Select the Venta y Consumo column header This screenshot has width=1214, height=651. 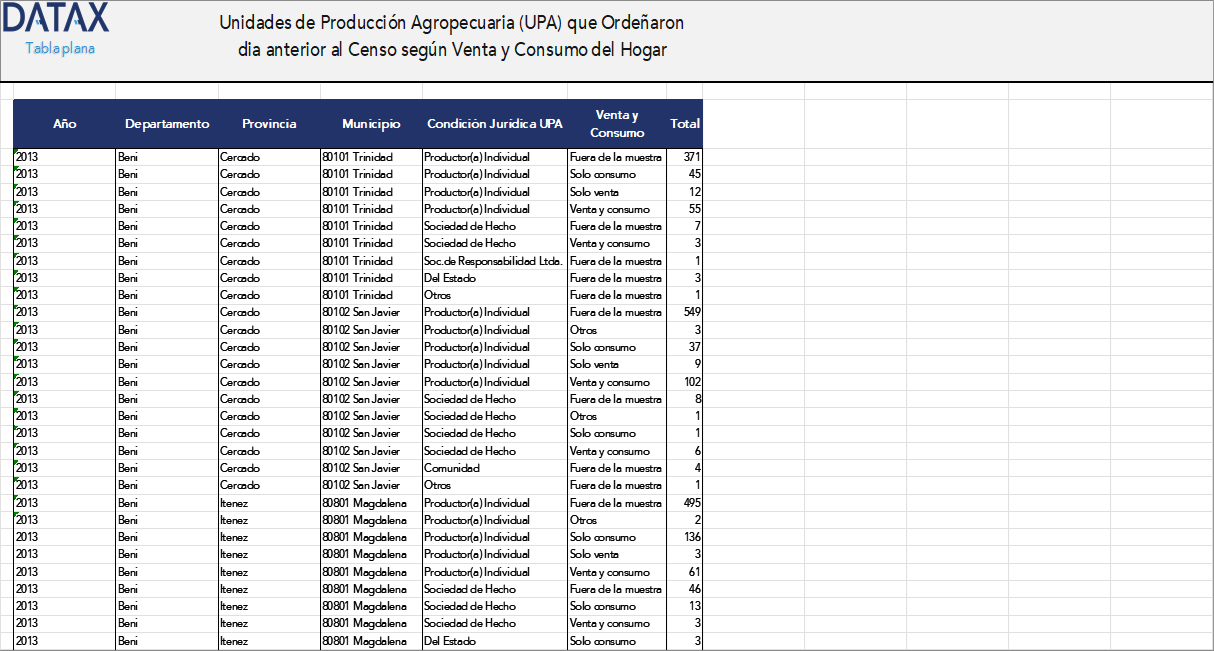tap(616, 124)
